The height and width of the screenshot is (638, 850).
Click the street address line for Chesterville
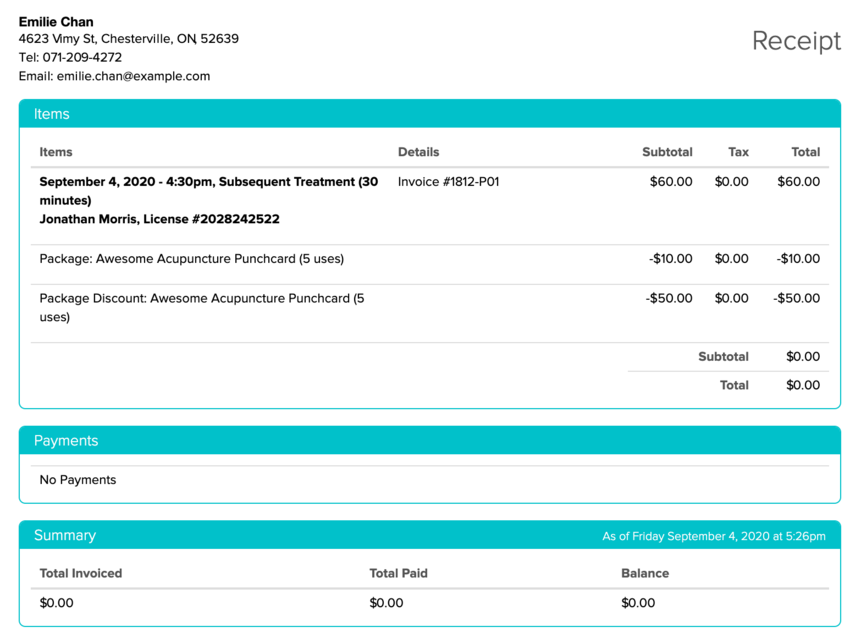coord(128,39)
